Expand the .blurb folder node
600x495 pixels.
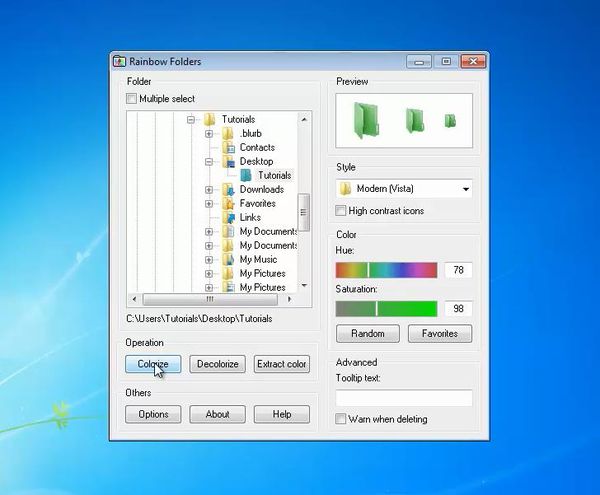coord(209,134)
